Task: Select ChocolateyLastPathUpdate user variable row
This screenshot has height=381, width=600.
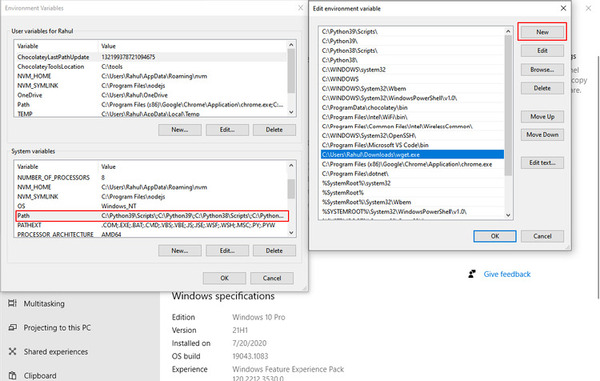Action: [x=151, y=57]
